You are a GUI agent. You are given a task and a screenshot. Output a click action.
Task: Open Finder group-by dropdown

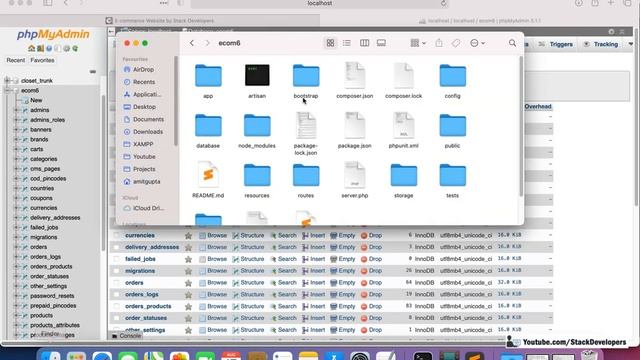click(418, 43)
